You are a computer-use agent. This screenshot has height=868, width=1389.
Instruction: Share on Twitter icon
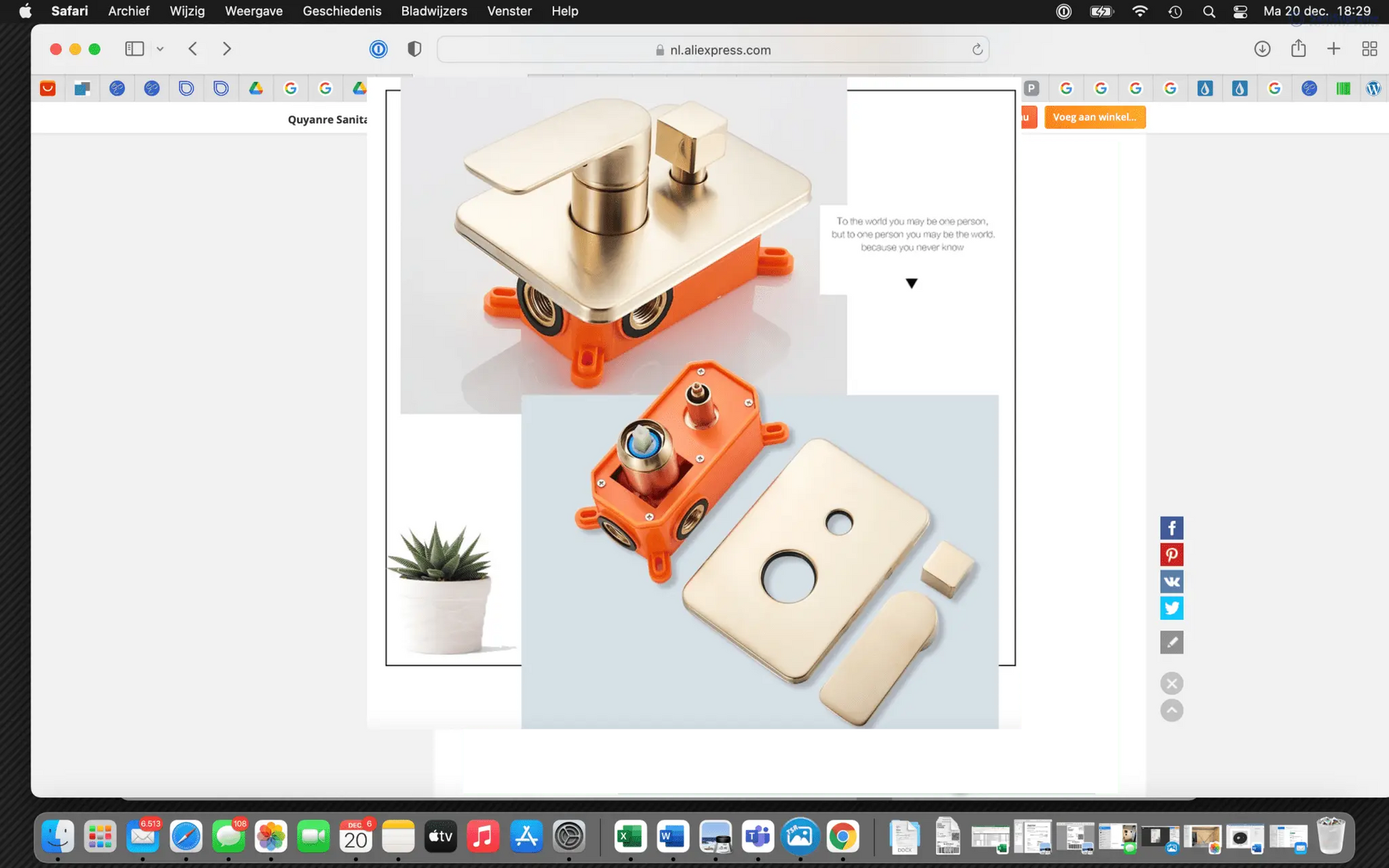1171,608
